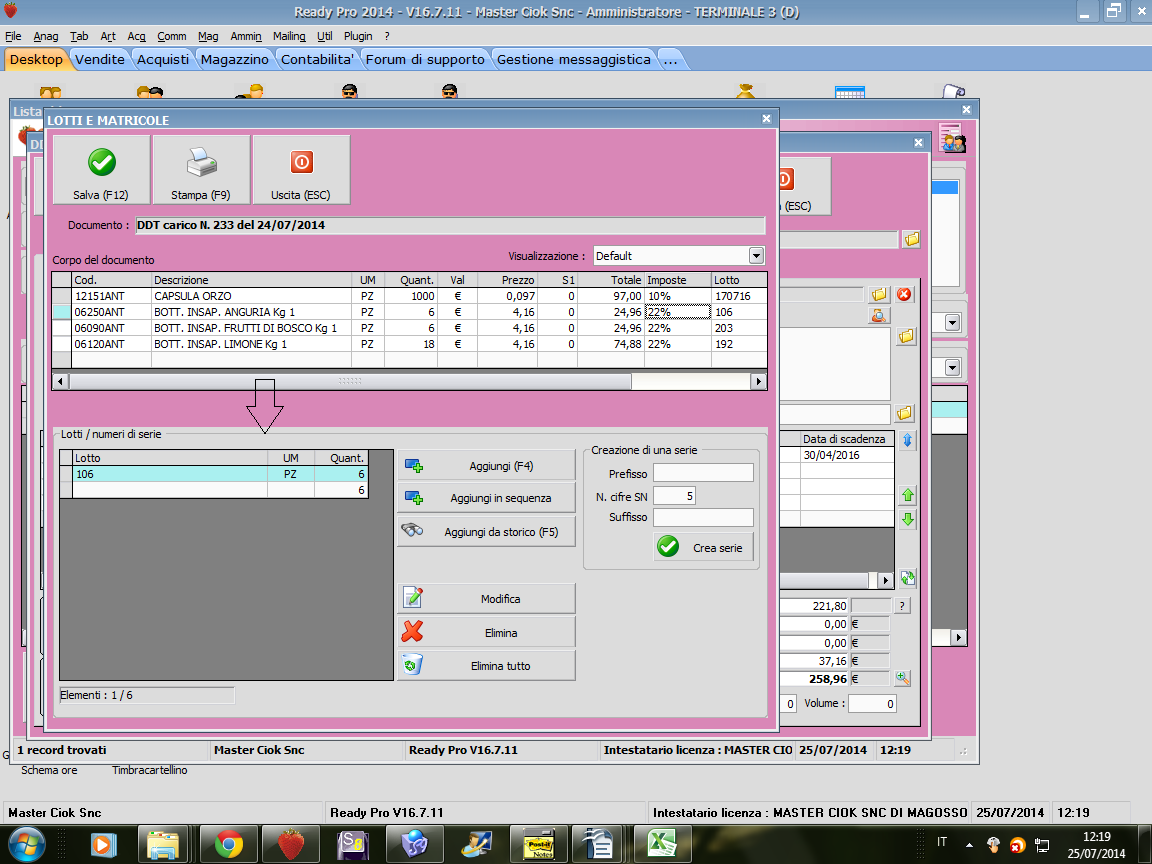
Task: Select the BOTT. INSAP. FRUTTI DI BOSCO row
Action: [410, 328]
